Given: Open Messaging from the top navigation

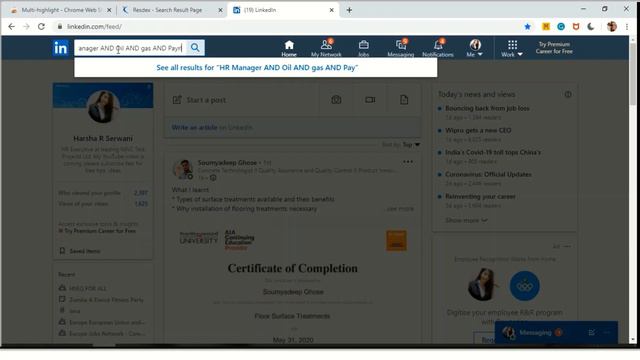Looking at the screenshot, I should click(400, 48).
